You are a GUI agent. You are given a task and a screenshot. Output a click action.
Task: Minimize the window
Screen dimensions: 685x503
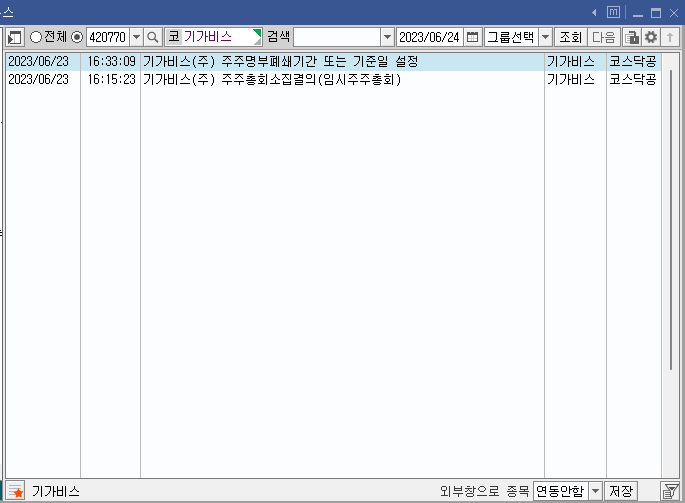tap(638, 14)
